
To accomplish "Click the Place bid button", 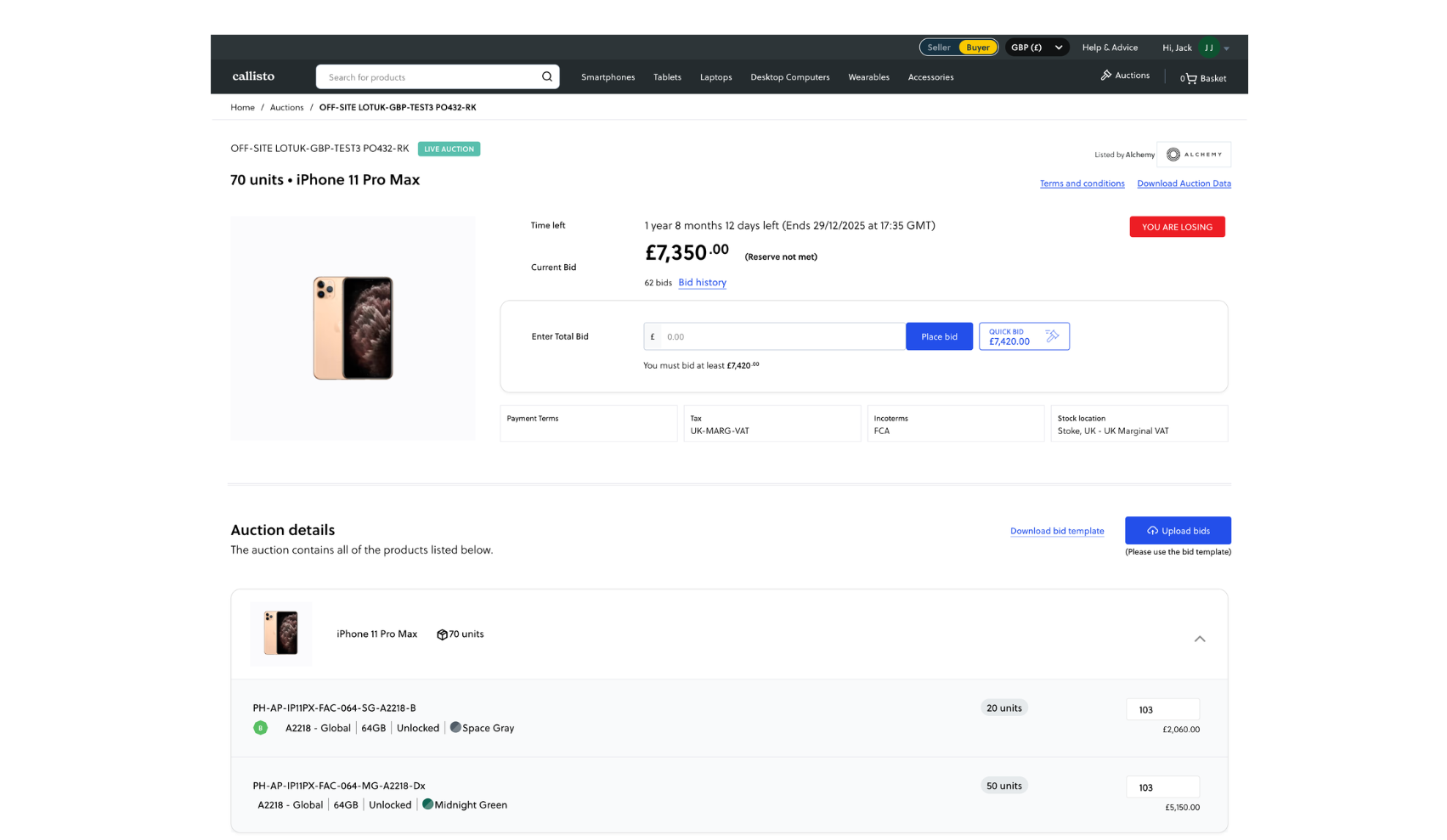I will [x=939, y=336].
